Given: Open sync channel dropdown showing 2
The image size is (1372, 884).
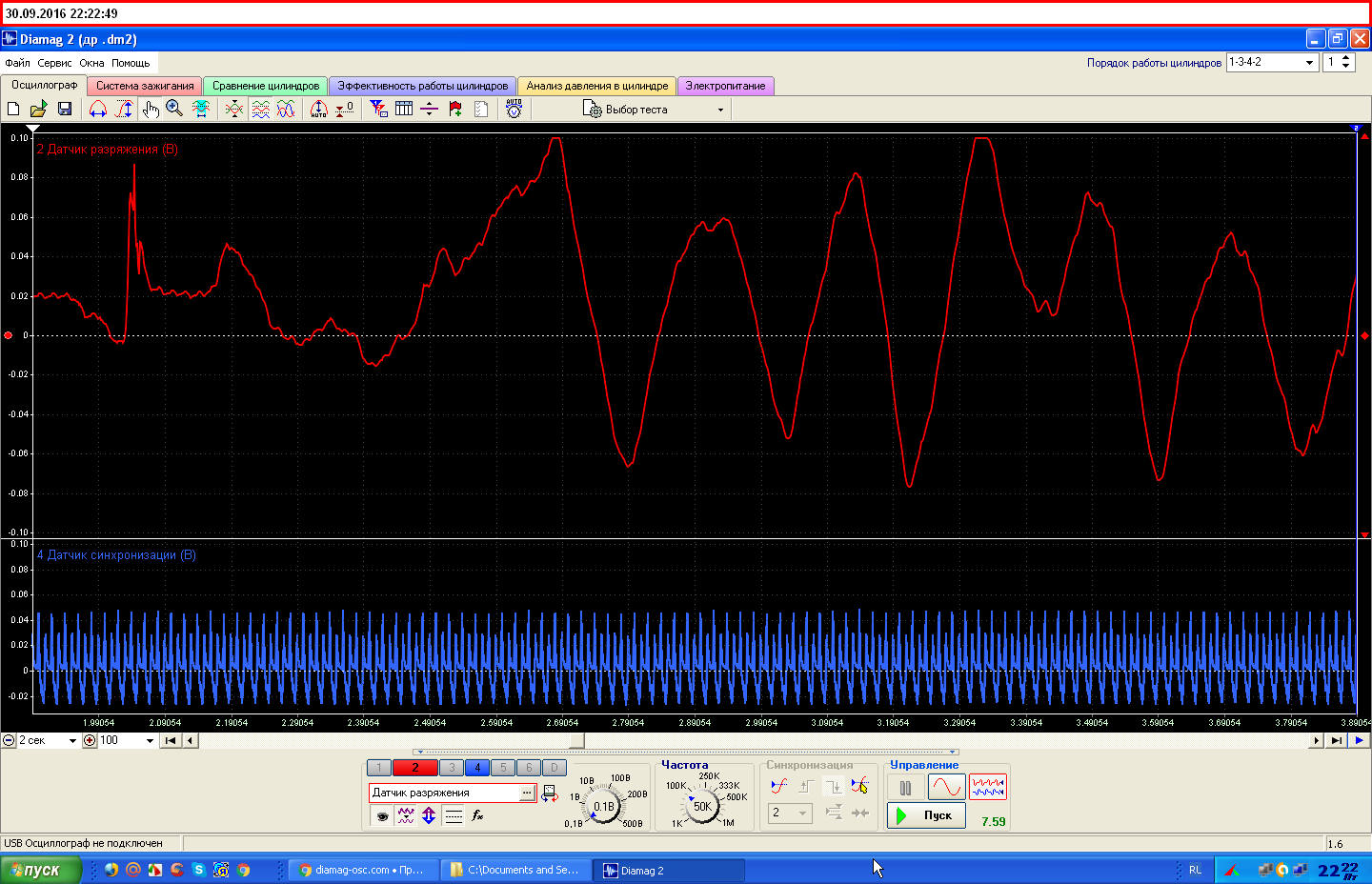Looking at the screenshot, I should coord(791,813).
